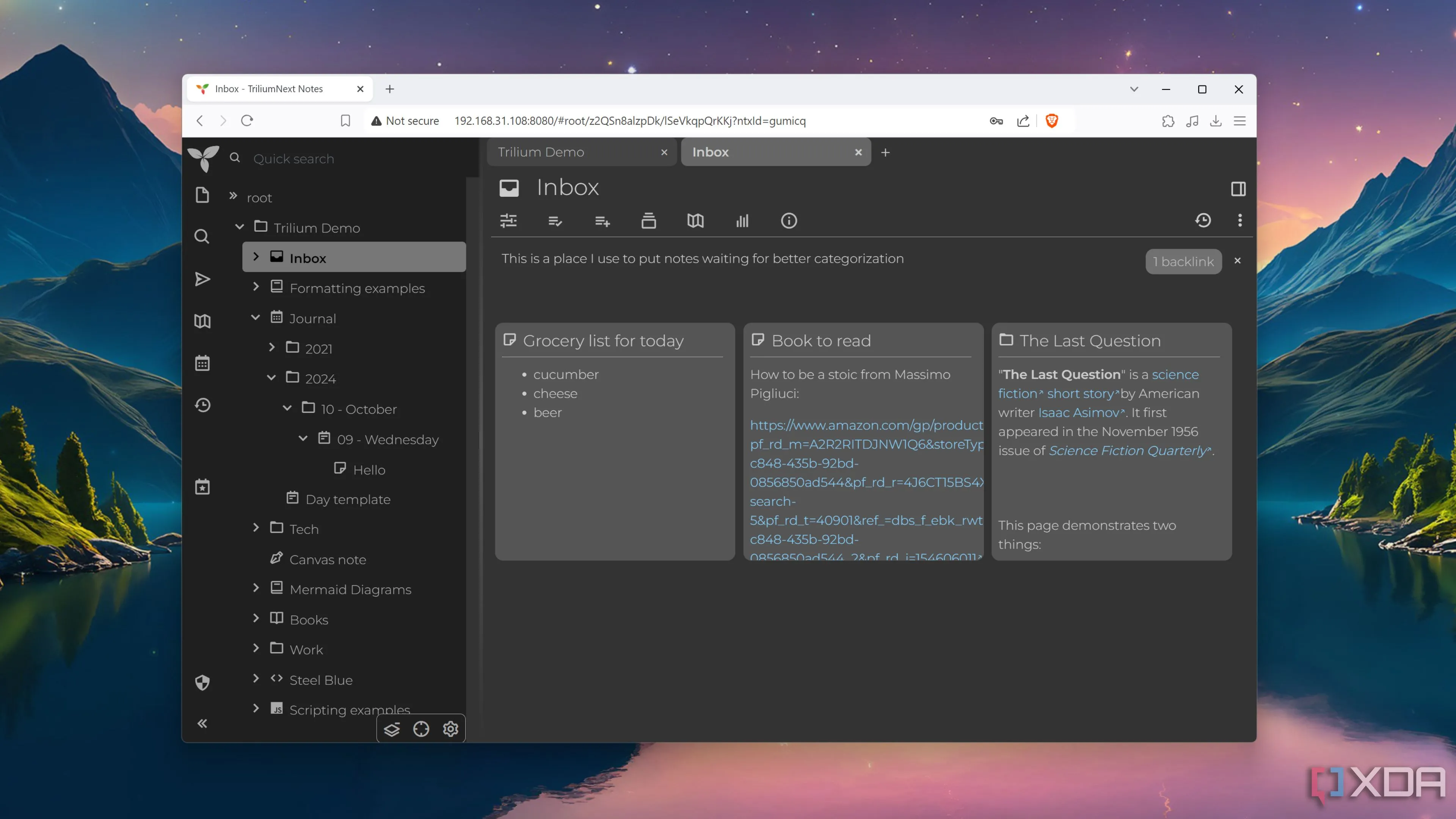The height and width of the screenshot is (819, 1456).
Task: Open tree settings gear icon
Action: (450, 729)
